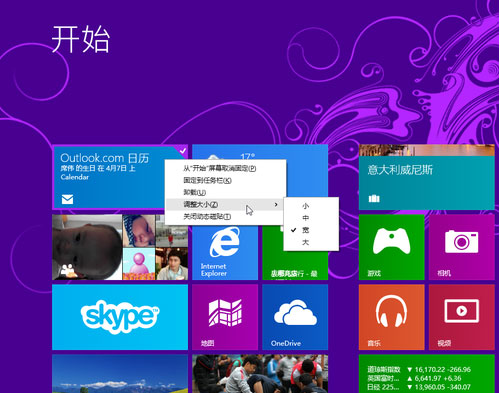The width and height of the screenshot is (500, 393).
Task: Select size 小 in resize submenu
Action: [311, 206]
